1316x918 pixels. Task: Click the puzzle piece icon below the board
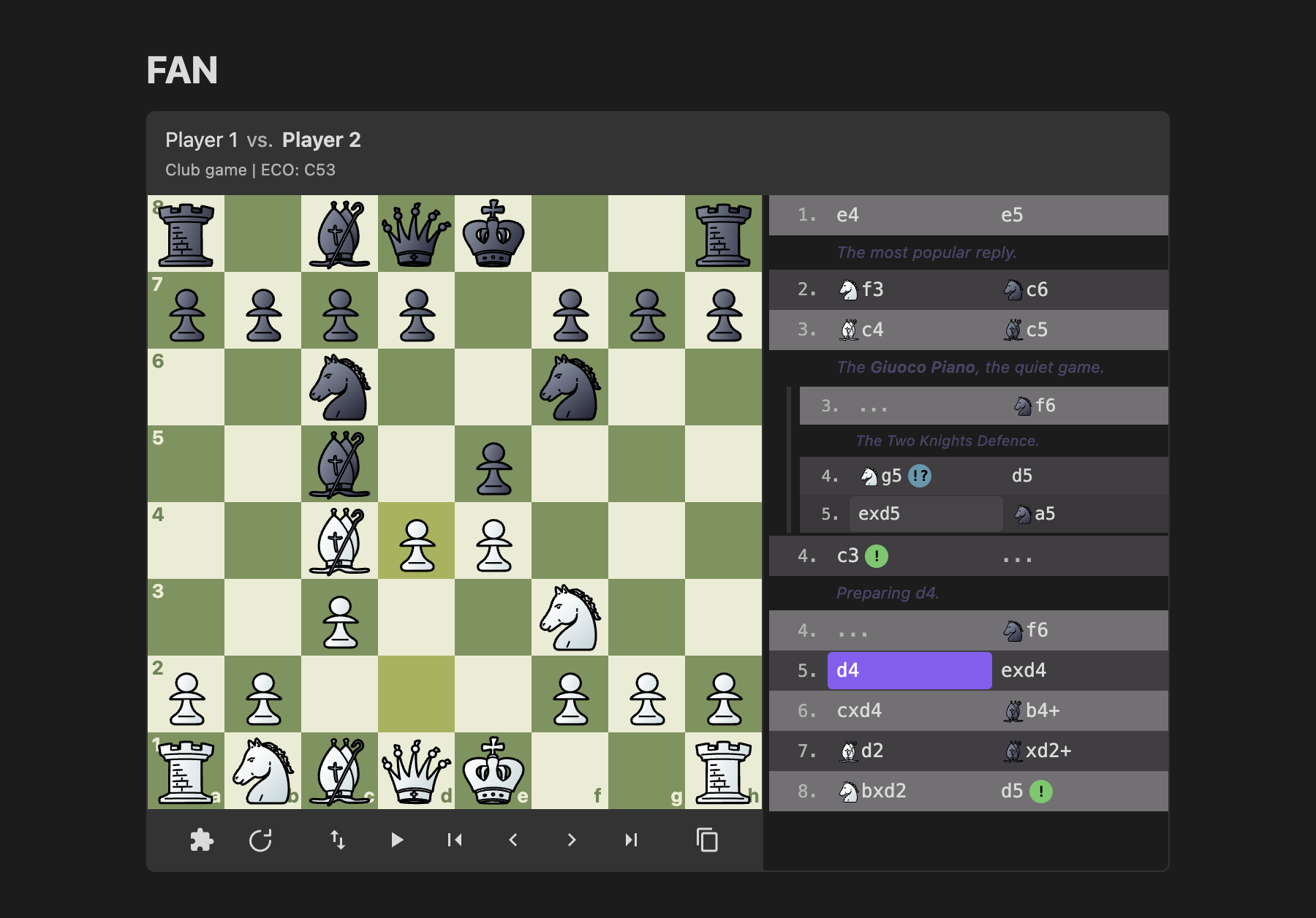pos(202,840)
